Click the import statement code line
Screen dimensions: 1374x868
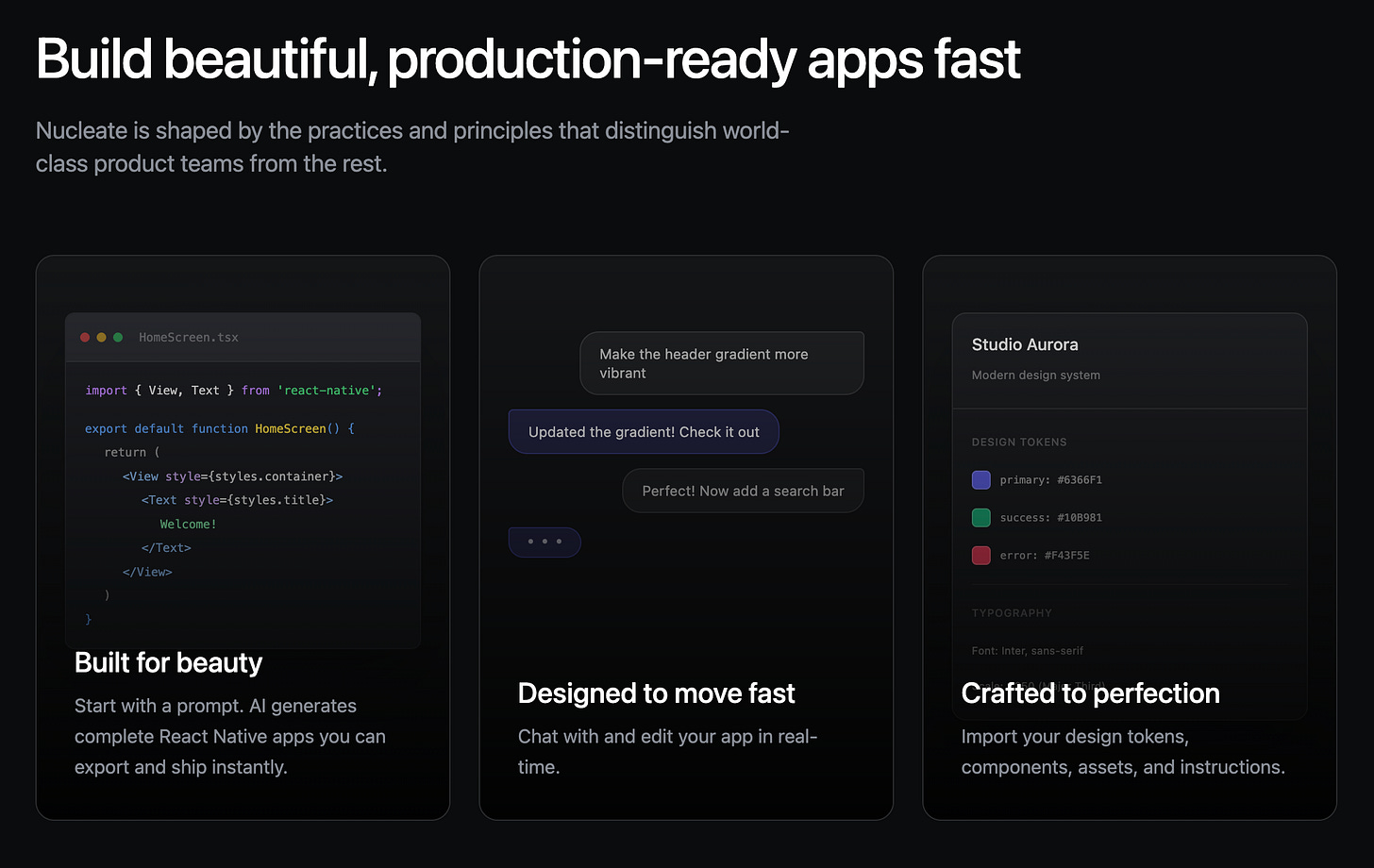[x=234, y=390]
